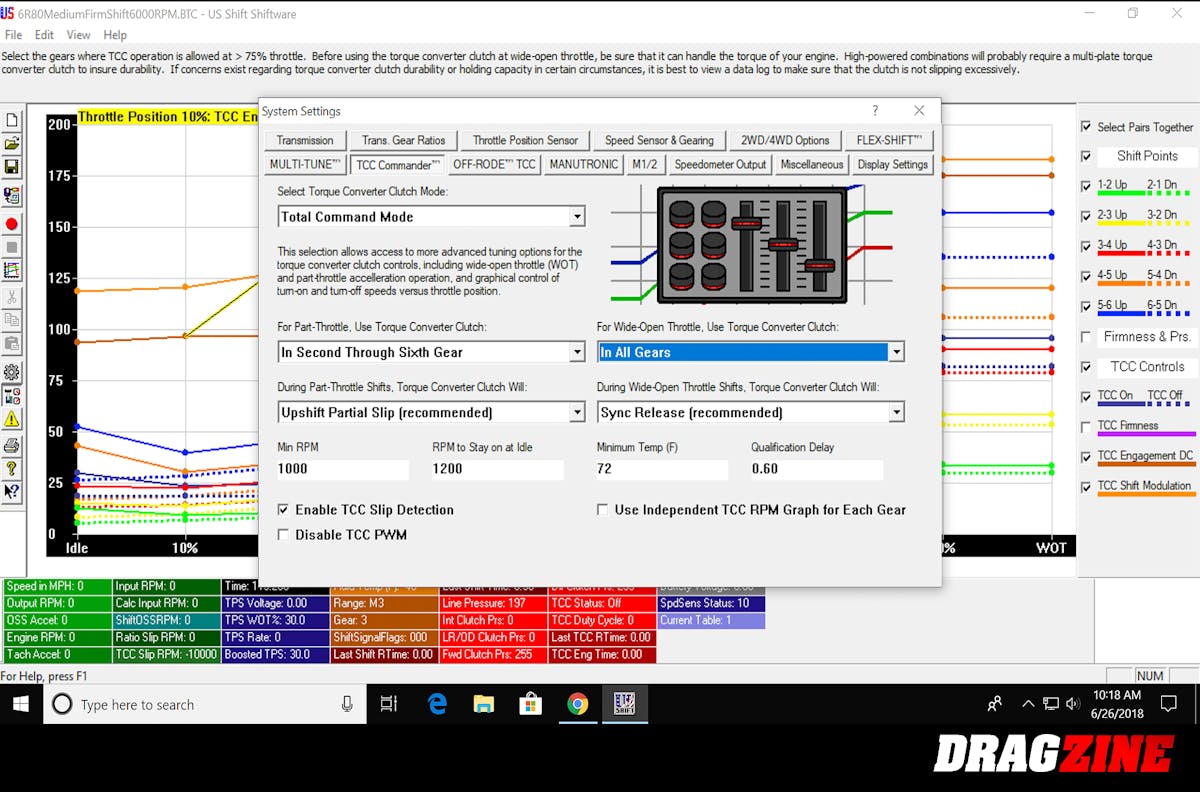Uncheck Enable TCC Slip Detection
1200x792 pixels.
(x=284, y=510)
